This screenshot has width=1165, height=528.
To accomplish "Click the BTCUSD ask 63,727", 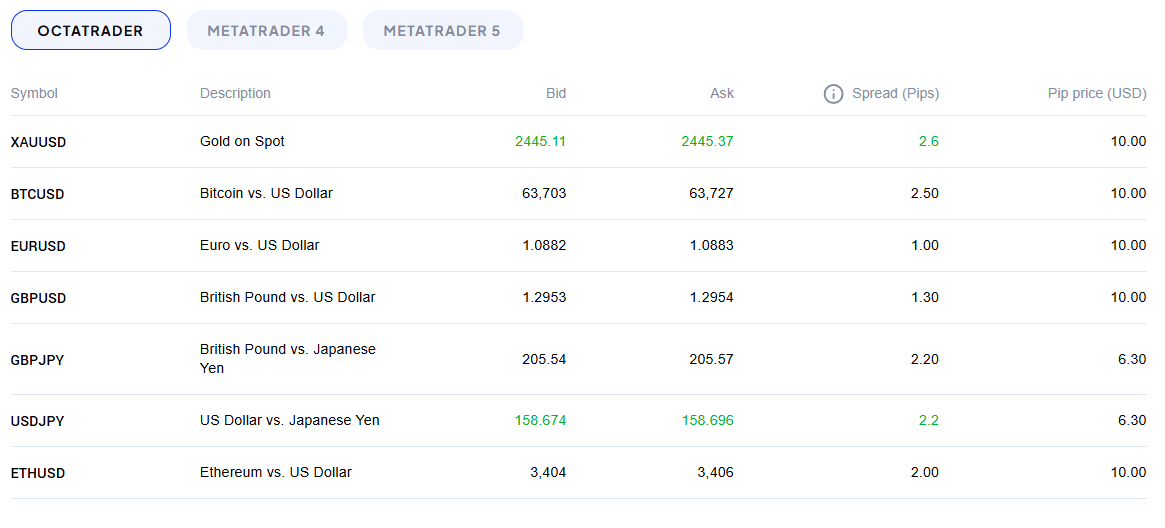I will coord(712,193).
